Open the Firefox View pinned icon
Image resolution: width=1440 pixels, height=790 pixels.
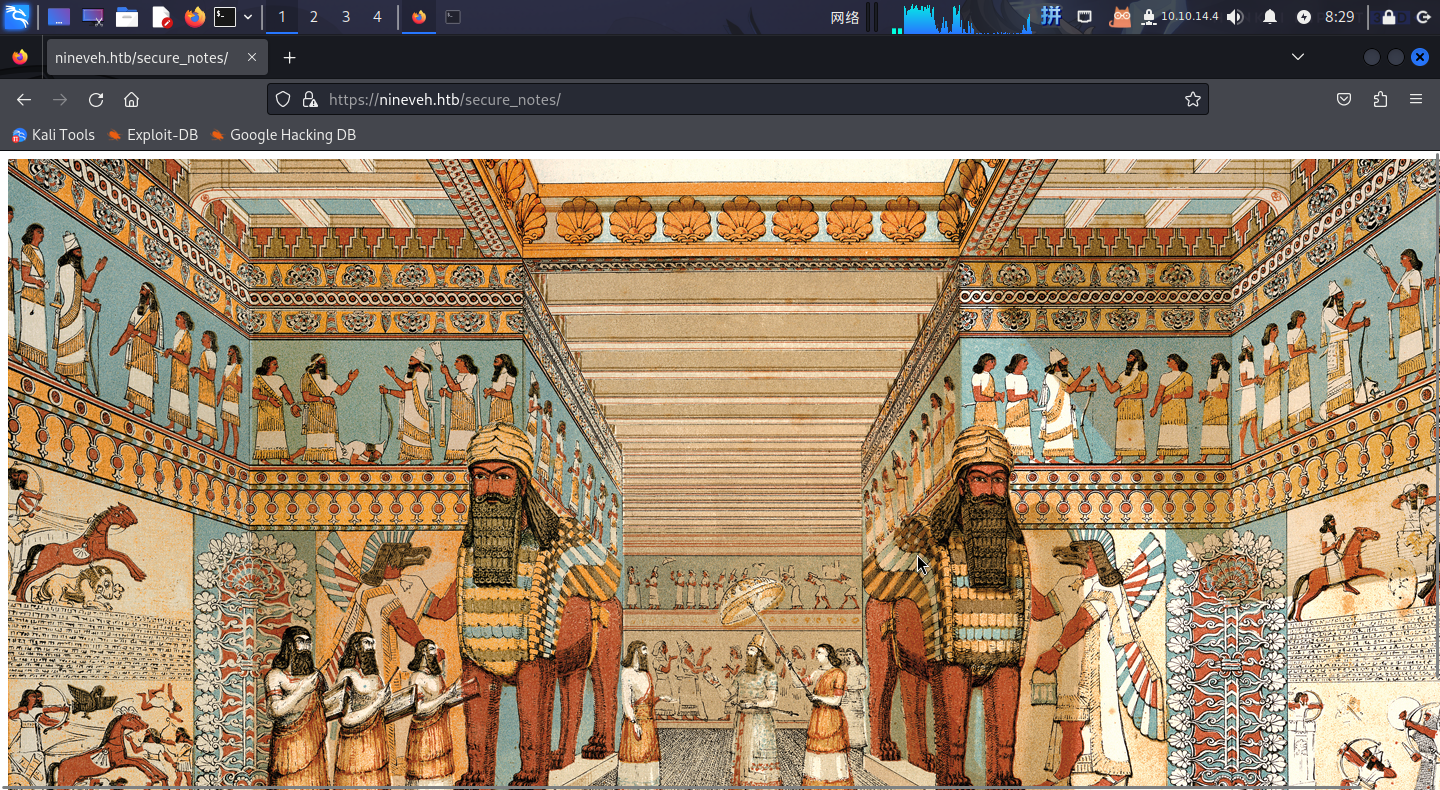[x=20, y=58]
